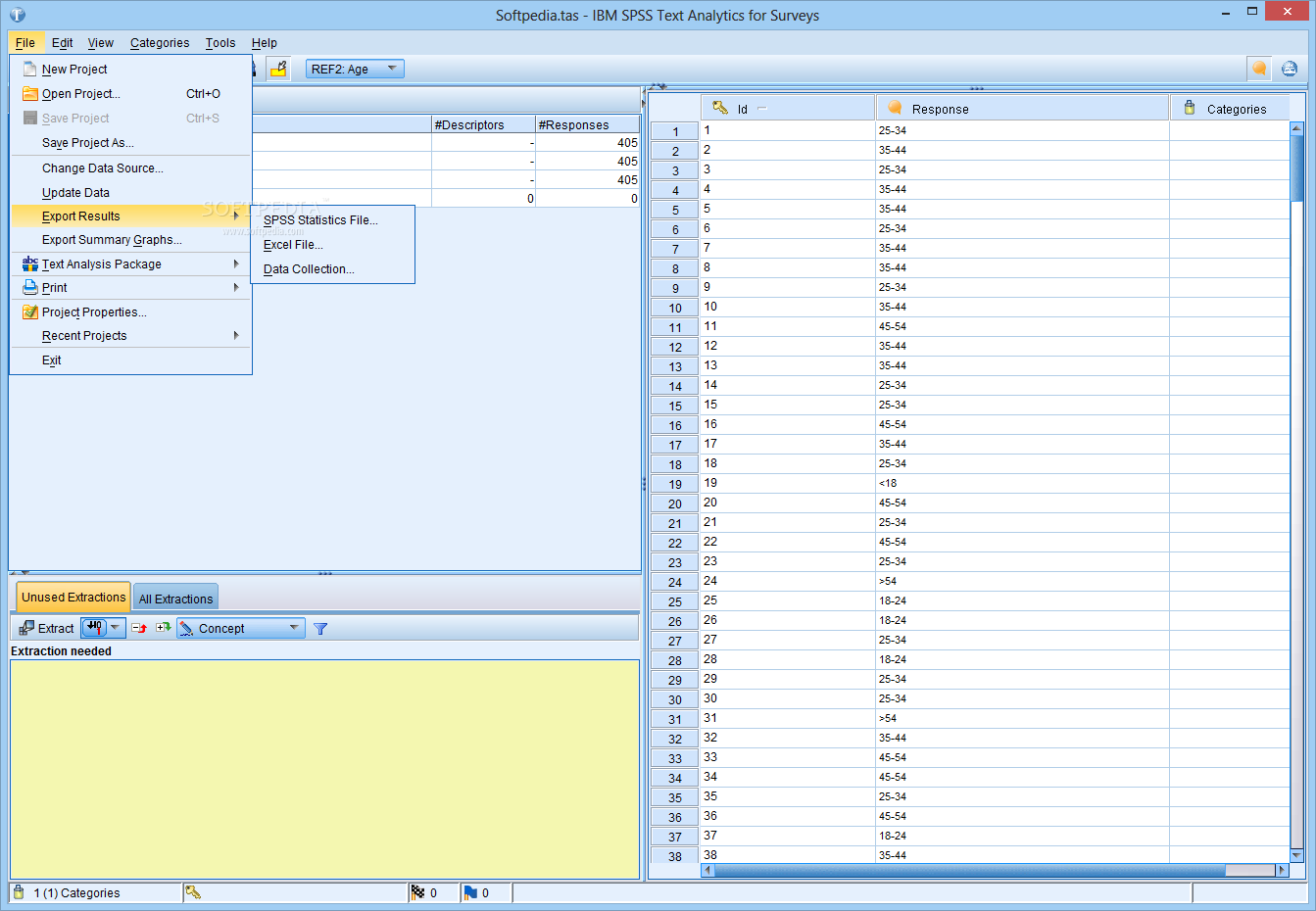The image size is (1316, 911).
Task: Click the lock icon in Categories header
Action: pos(1190,107)
